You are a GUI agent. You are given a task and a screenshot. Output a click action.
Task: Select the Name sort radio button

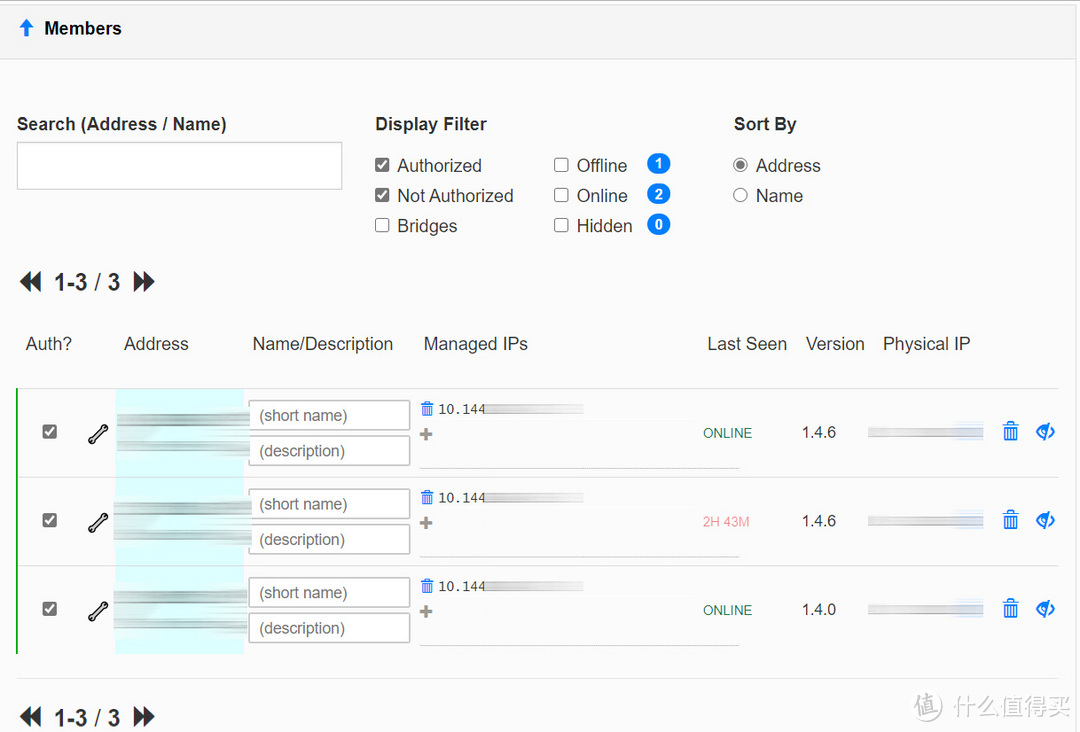coord(740,195)
